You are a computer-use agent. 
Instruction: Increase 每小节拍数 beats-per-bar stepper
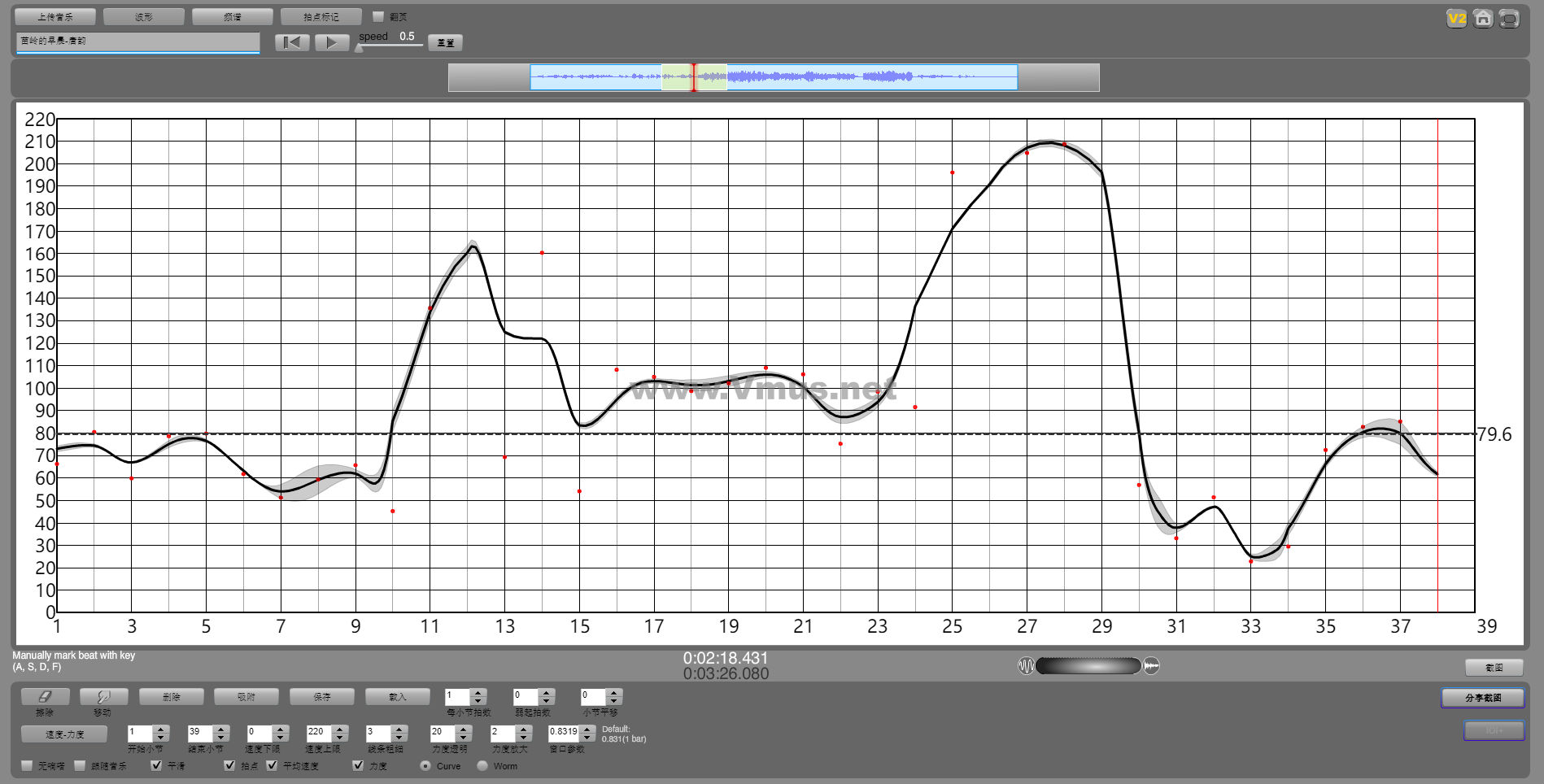pos(478,693)
